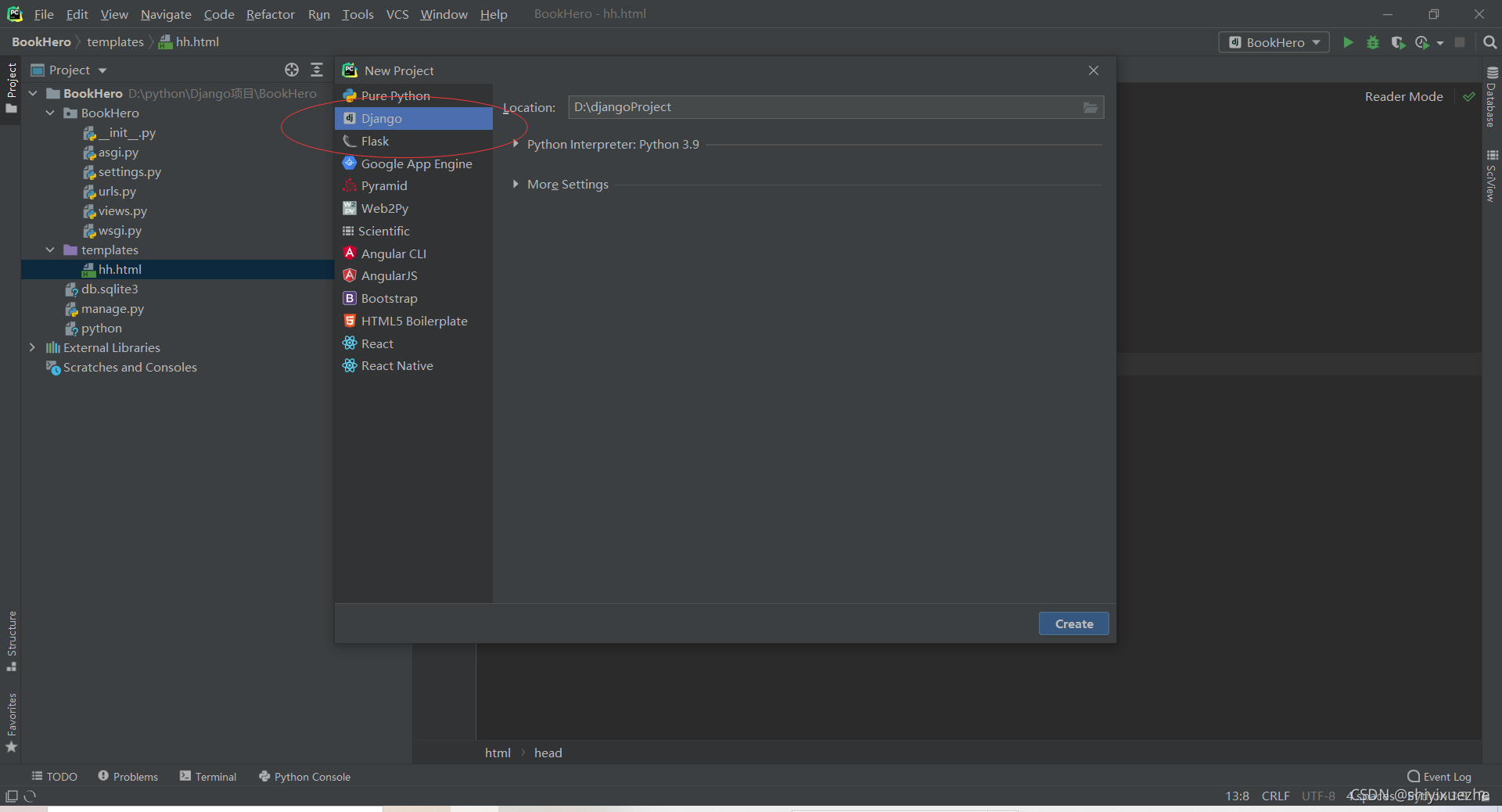Select HTML5 Boilerplate project type

point(414,321)
